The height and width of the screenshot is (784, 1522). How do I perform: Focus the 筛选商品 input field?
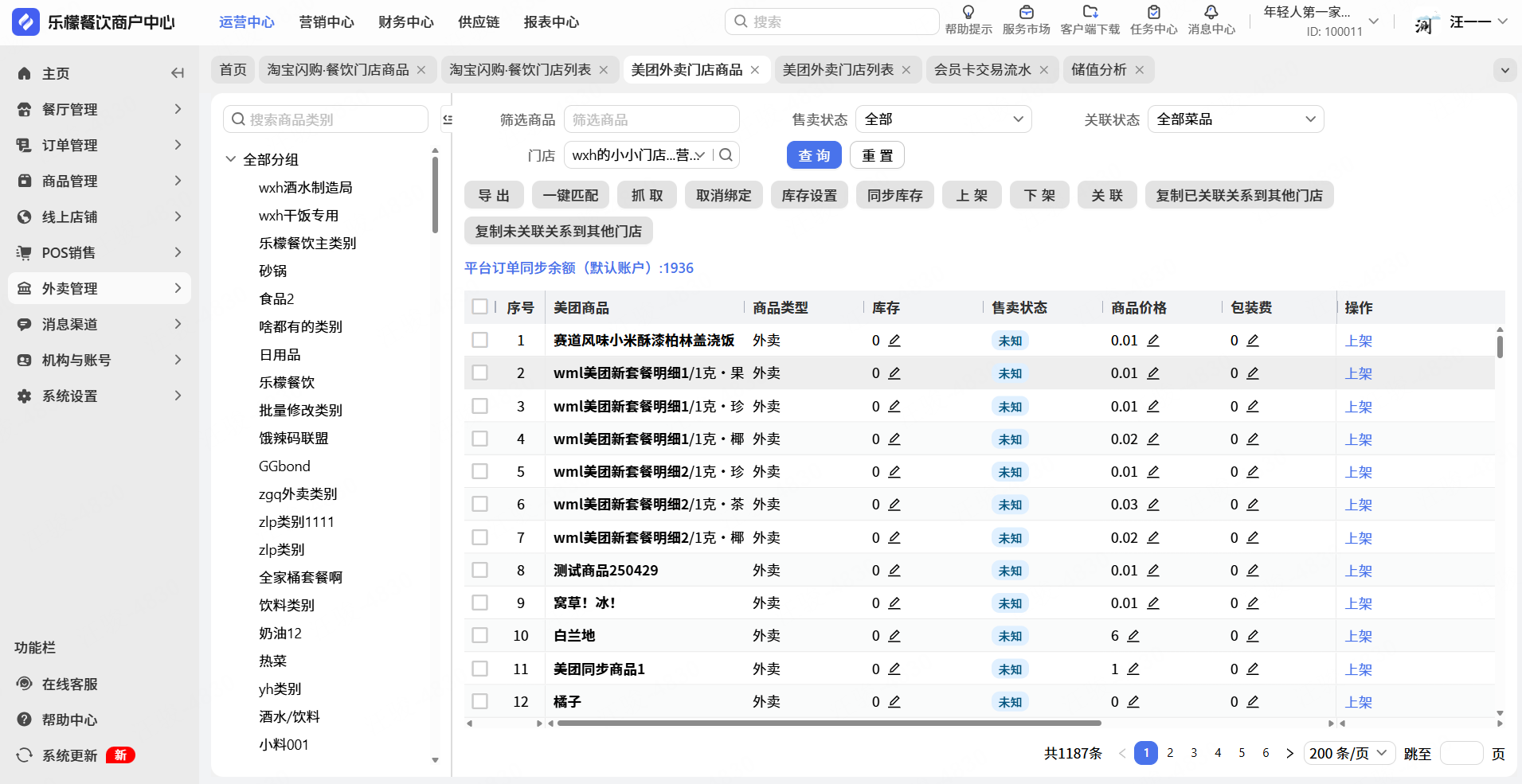tap(651, 119)
